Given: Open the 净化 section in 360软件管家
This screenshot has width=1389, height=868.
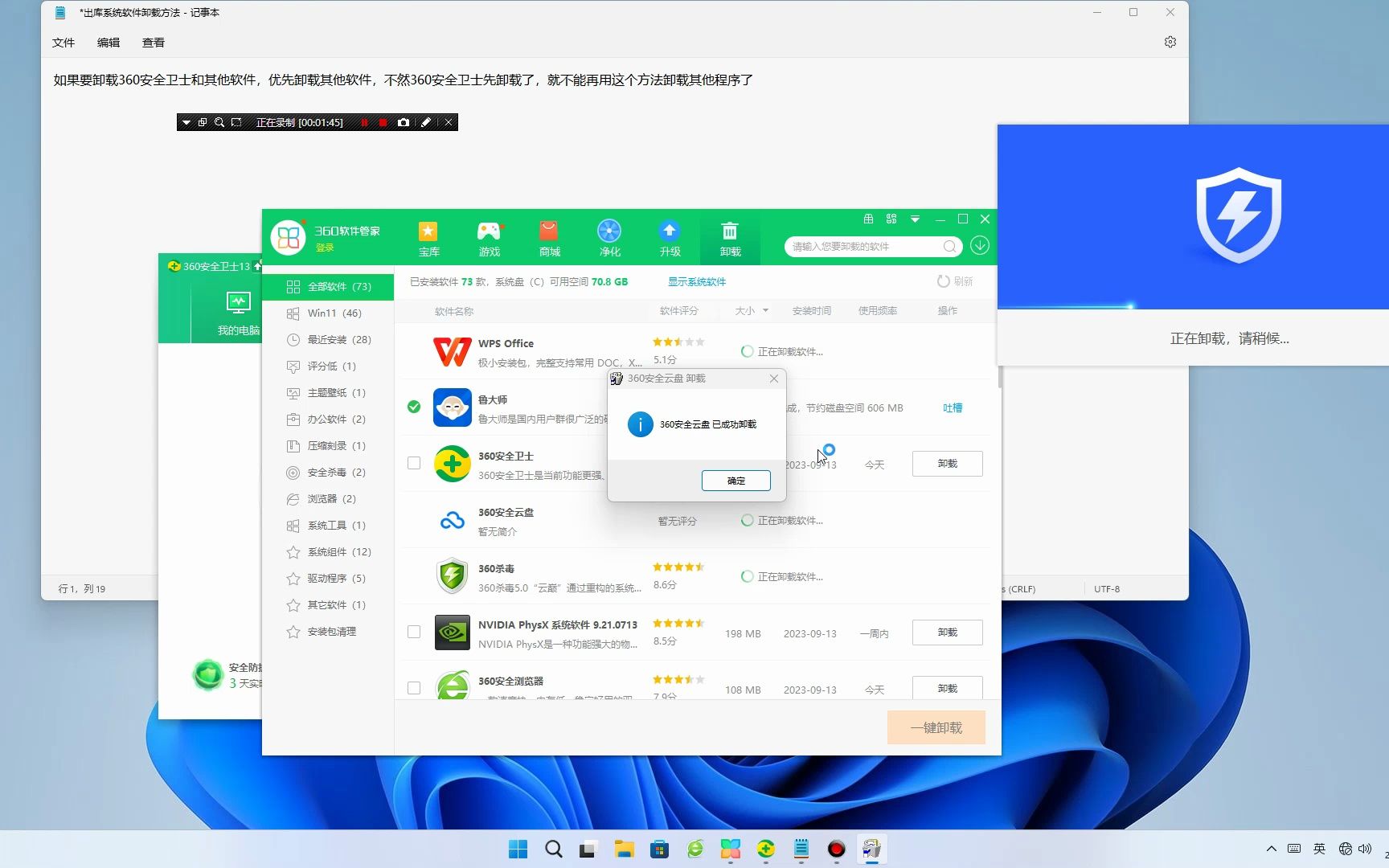Looking at the screenshot, I should 609,238.
